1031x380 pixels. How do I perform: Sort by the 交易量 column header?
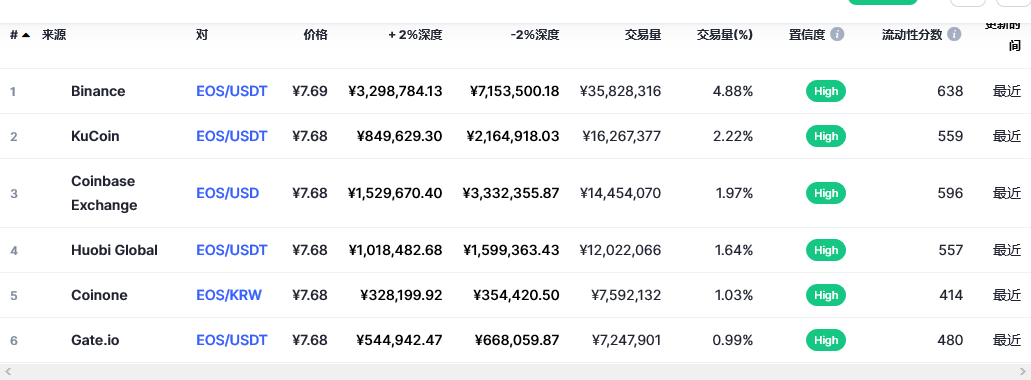coord(643,35)
